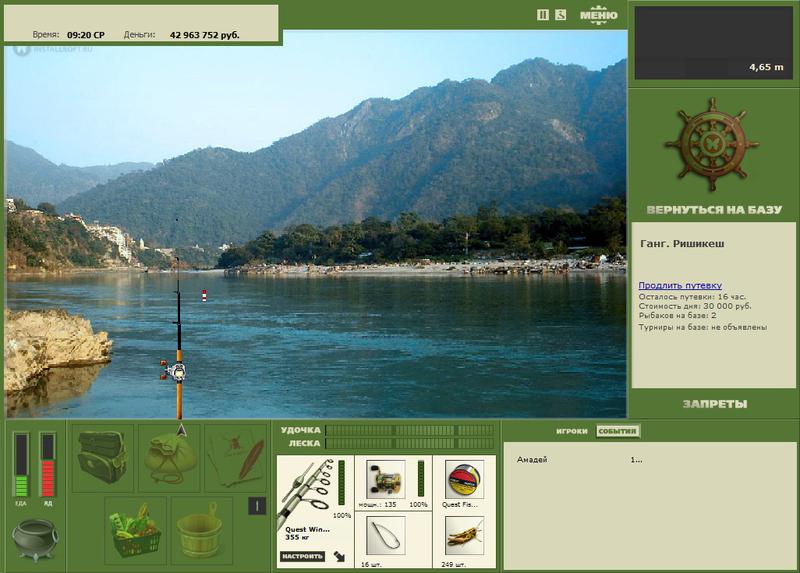Open the МЕНЮ gear menu

click(598, 15)
